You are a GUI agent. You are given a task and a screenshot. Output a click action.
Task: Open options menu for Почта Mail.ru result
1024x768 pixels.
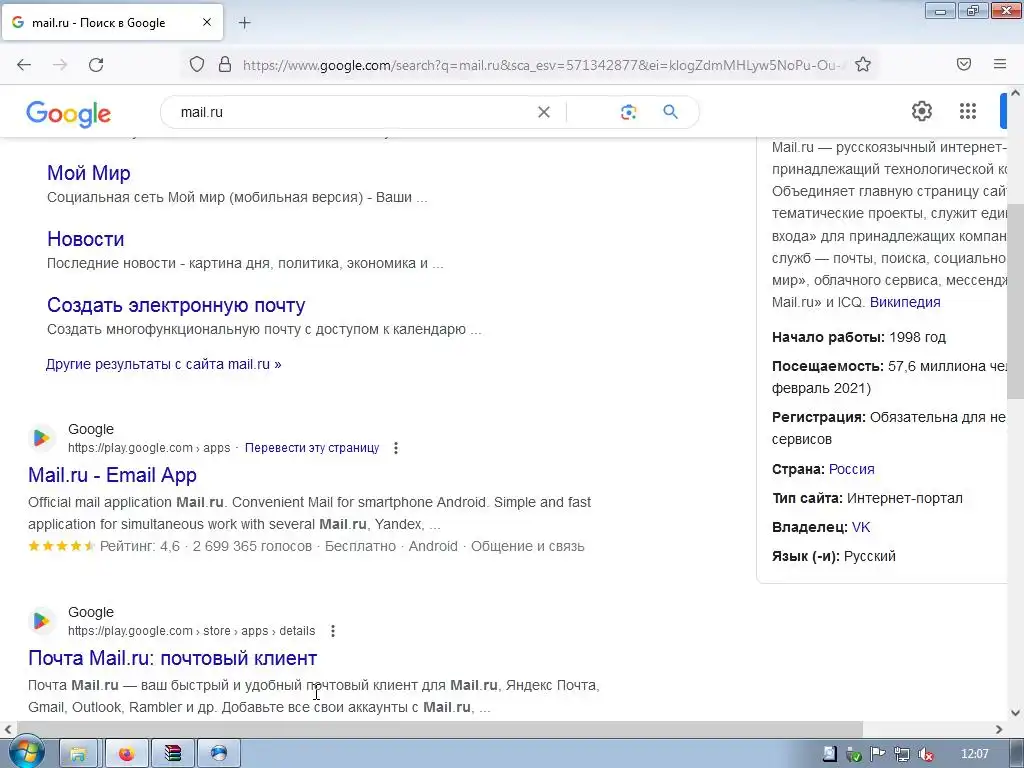[332, 631]
